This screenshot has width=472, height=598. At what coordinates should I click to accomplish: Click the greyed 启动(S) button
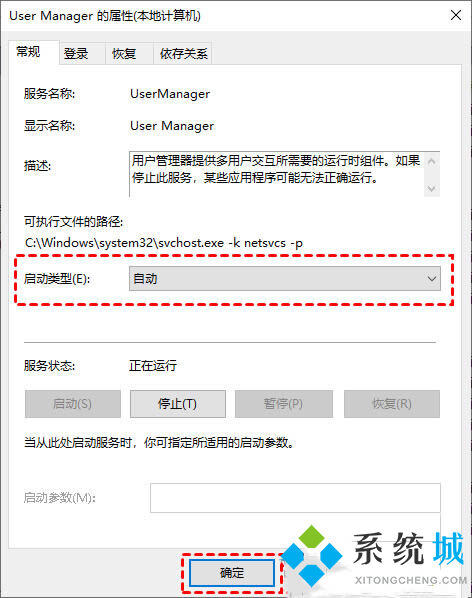point(72,403)
